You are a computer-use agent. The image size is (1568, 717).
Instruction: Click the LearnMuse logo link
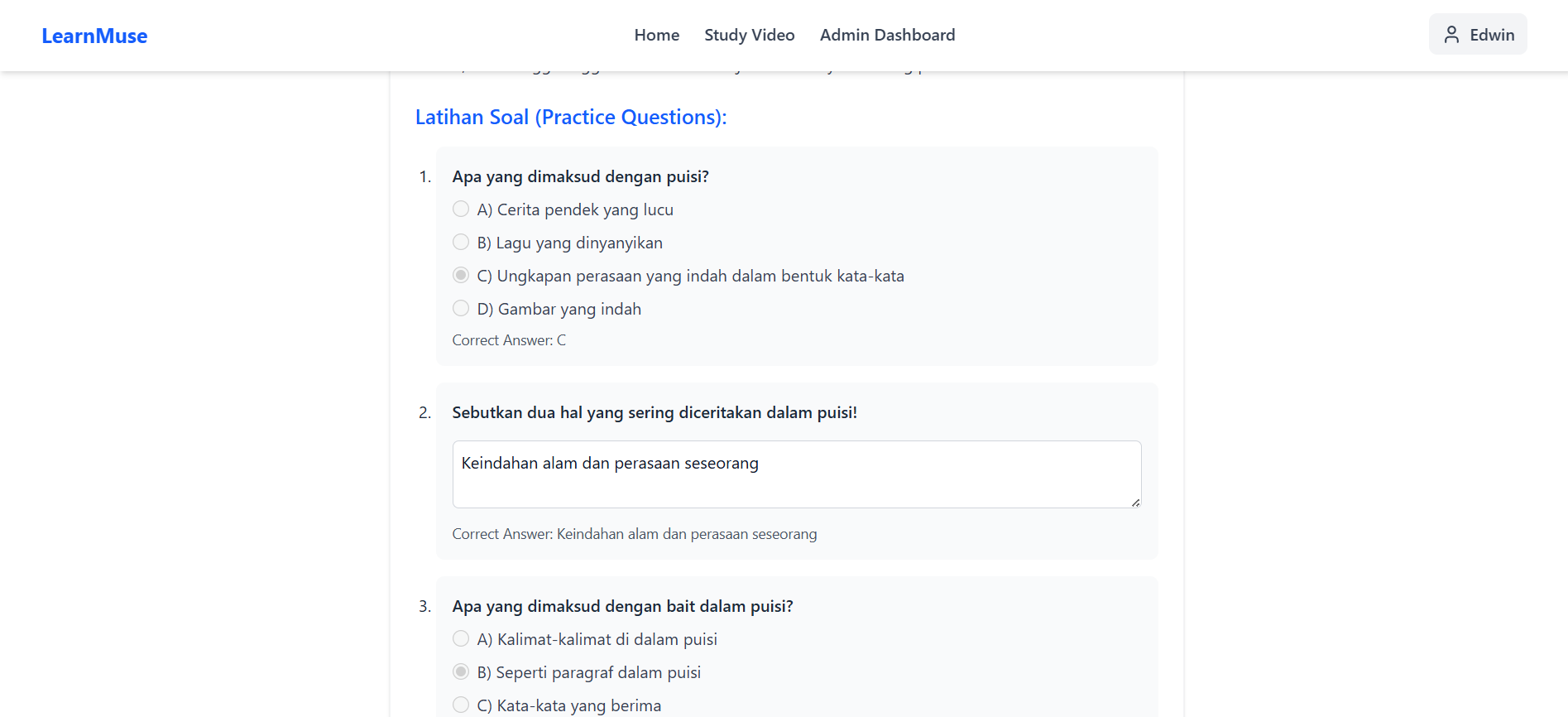(94, 36)
